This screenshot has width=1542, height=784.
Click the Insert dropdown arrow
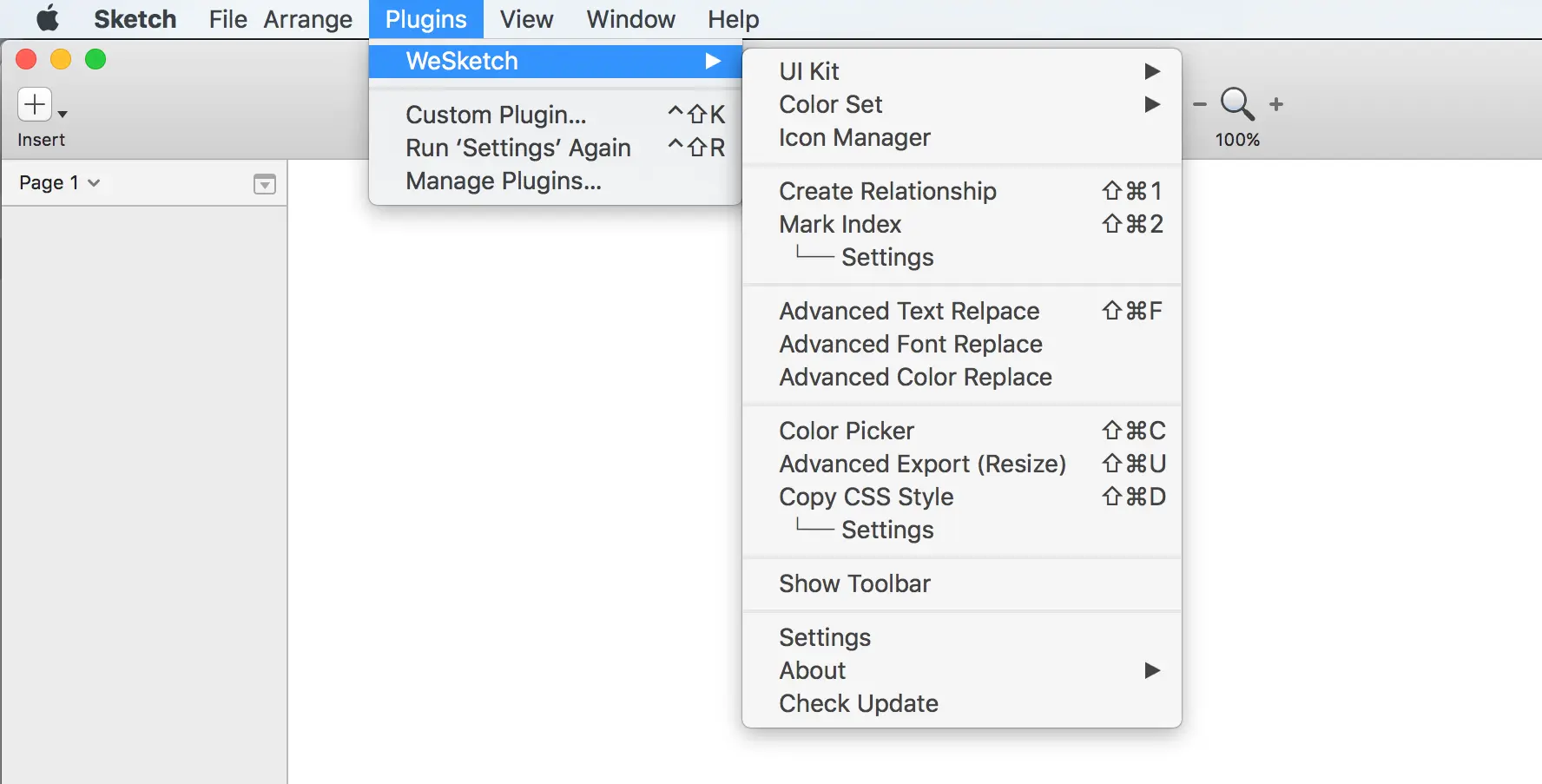(61, 114)
